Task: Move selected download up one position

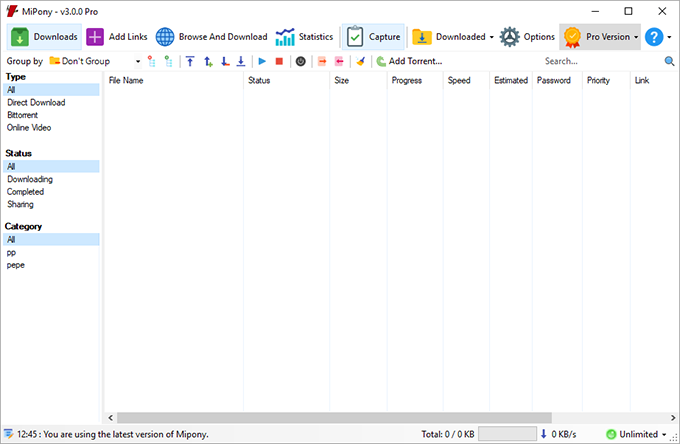Action: 208,61
